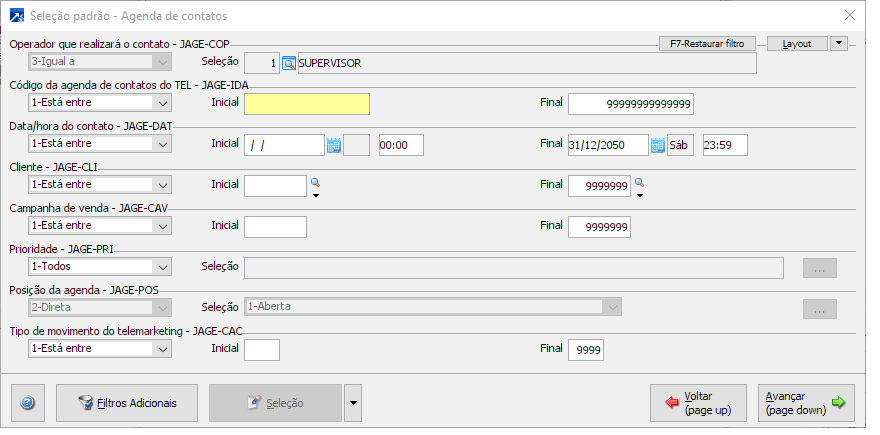Click the Final client field 9999999
Screen dimensions: 880x435
click(x=599, y=186)
